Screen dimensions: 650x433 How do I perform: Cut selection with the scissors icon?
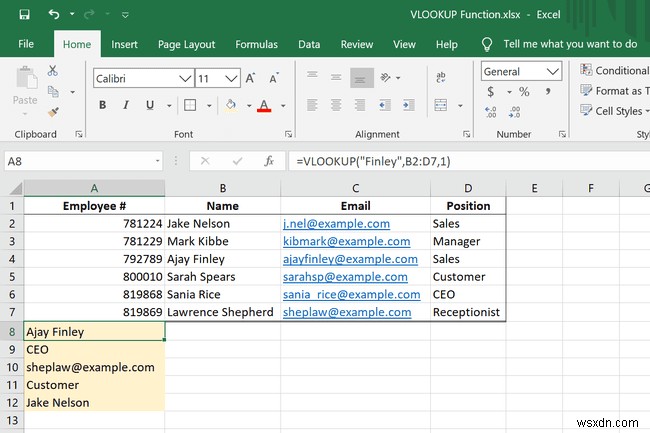pos(52,71)
